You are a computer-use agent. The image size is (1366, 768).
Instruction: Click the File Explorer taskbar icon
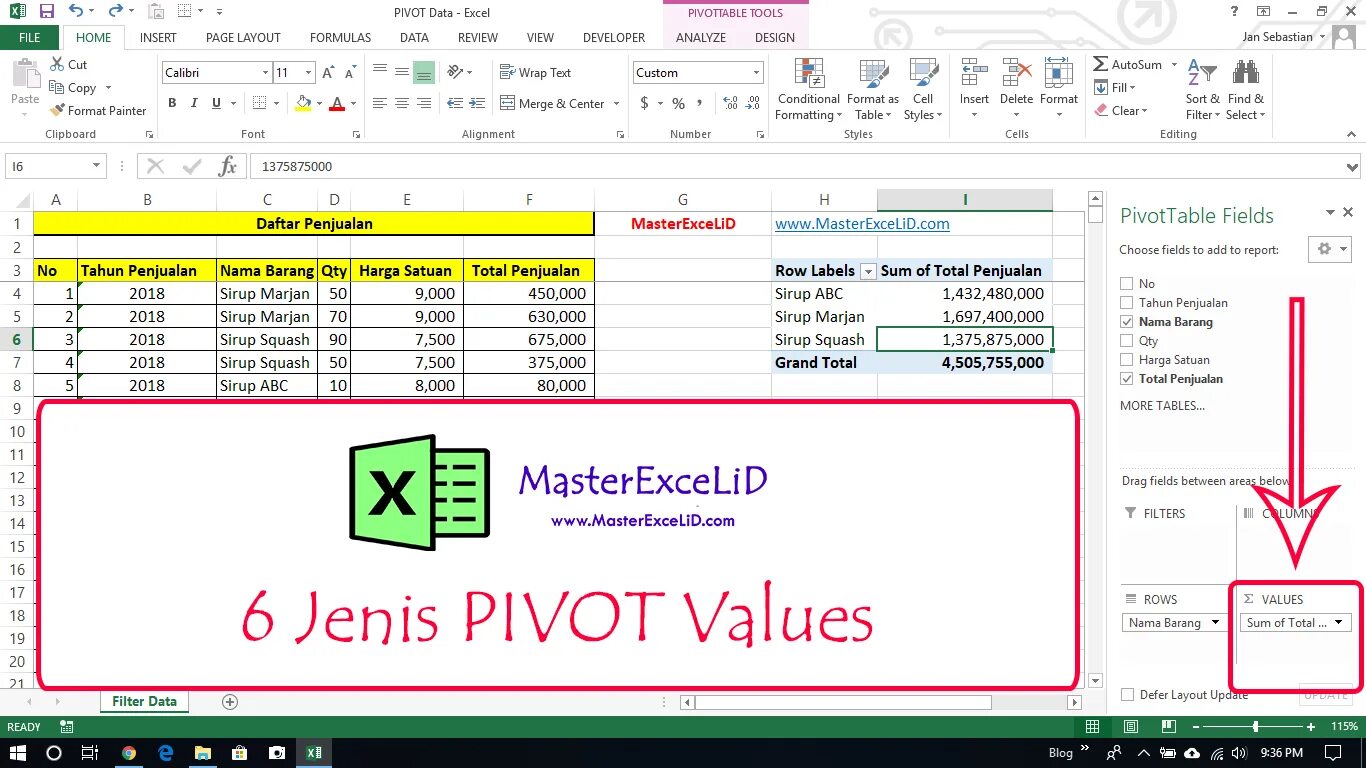click(x=202, y=753)
